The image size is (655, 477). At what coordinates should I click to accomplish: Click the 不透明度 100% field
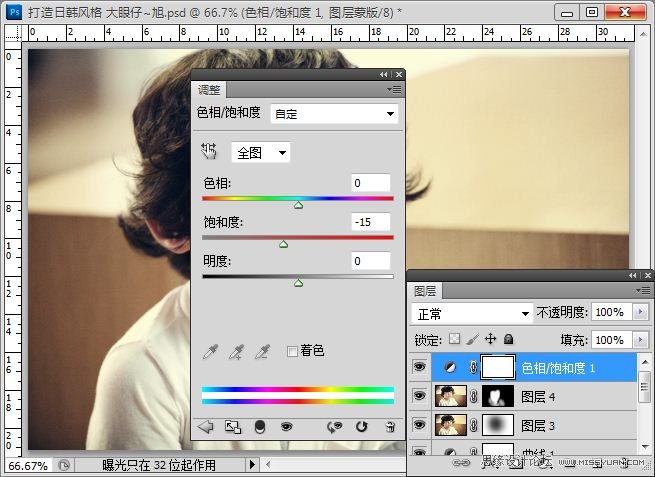612,312
